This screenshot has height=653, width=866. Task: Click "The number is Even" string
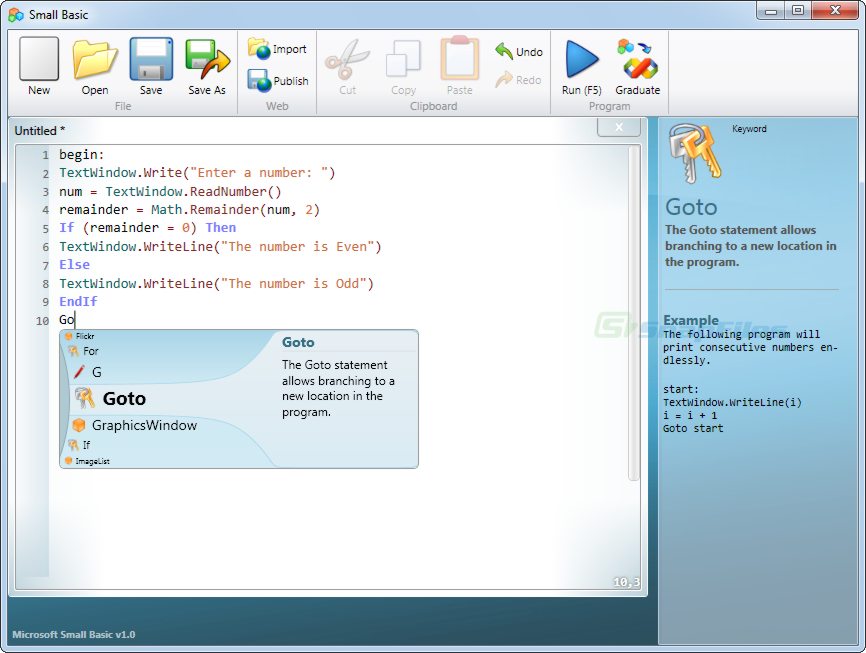coord(297,246)
